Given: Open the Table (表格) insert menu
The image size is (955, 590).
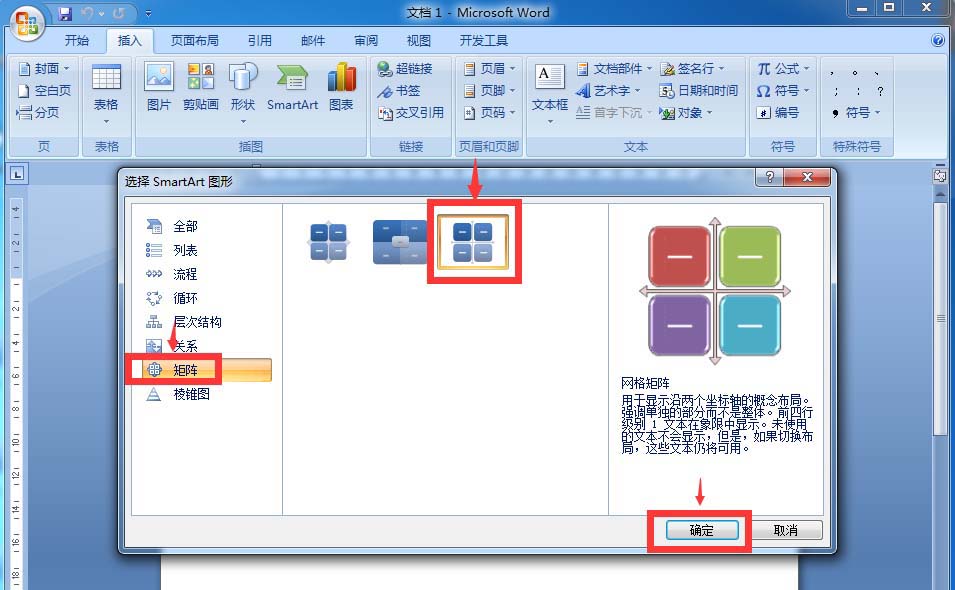Looking at the screenshot, I should point(106,93).
